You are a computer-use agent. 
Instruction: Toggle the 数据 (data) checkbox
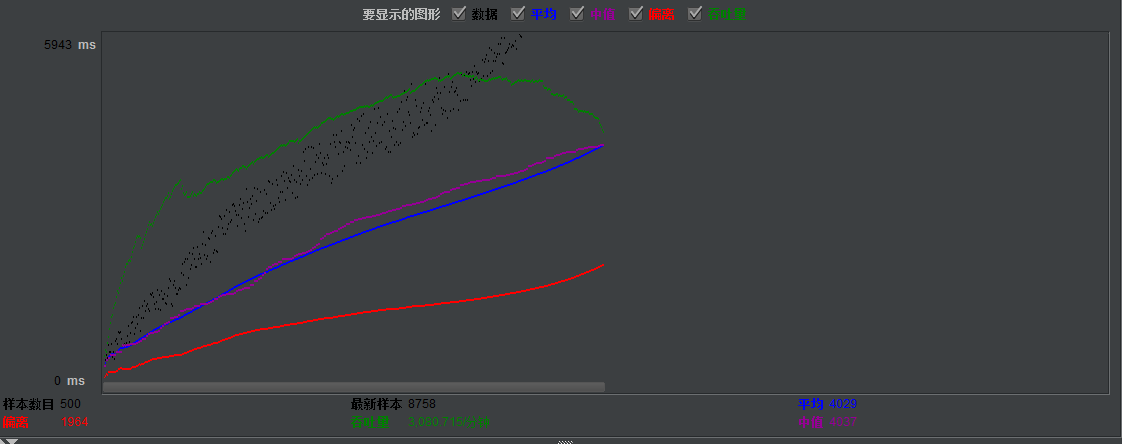(459, 14)
